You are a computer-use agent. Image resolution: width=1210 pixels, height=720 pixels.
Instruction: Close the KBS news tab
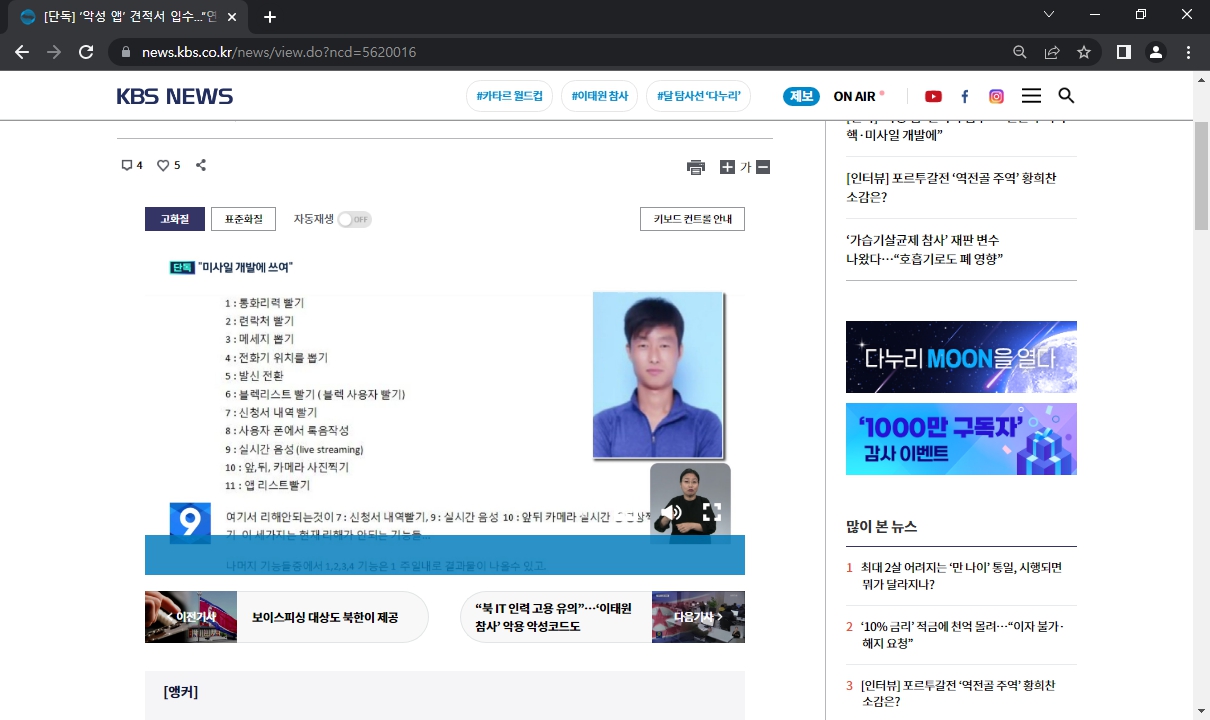(x=232, y=17)
